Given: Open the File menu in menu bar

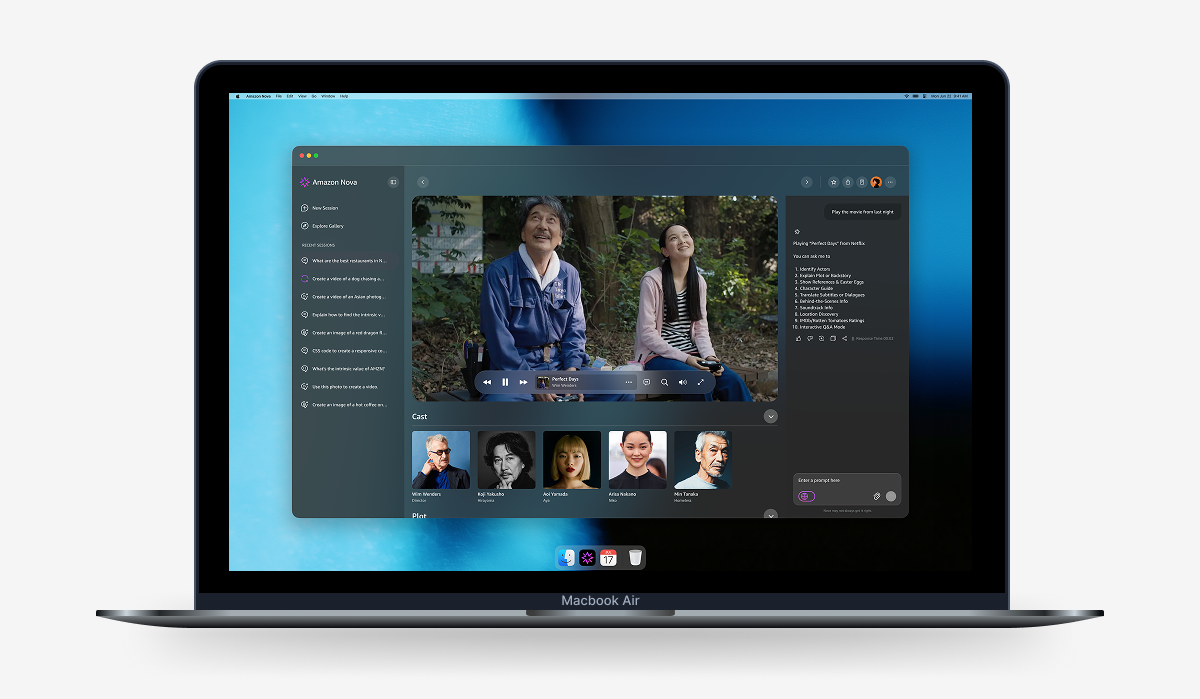Looking at the screenshot, I should click(x=279, y=96).
